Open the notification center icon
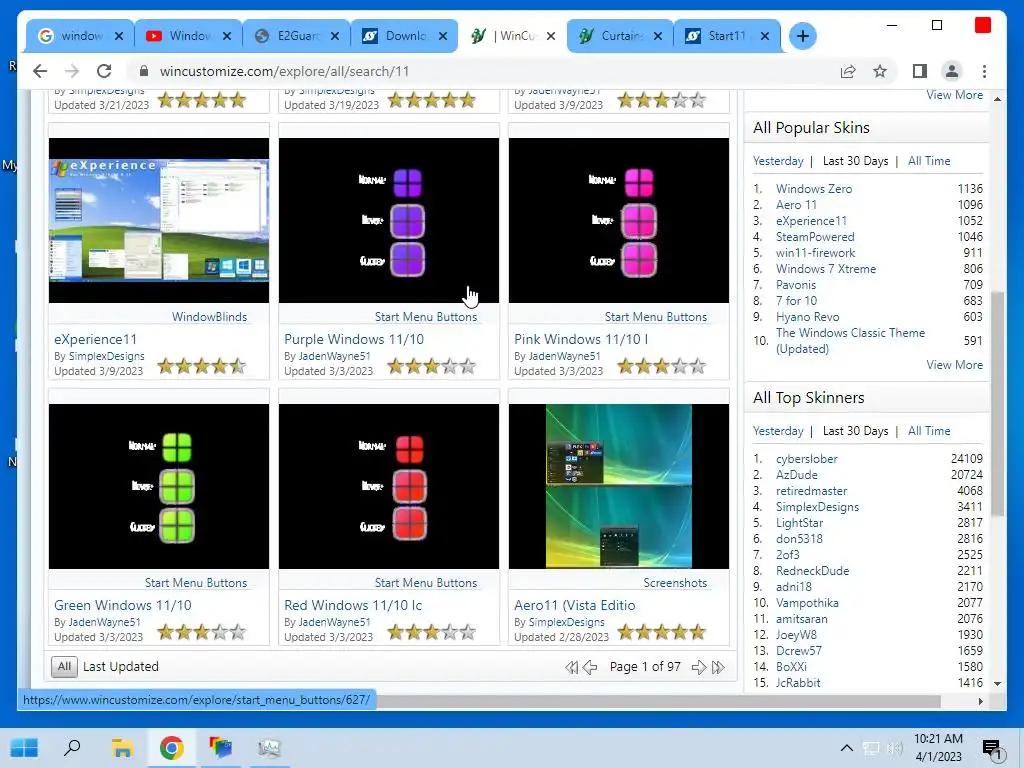The image size is (1024, 768). click(992, 750)
